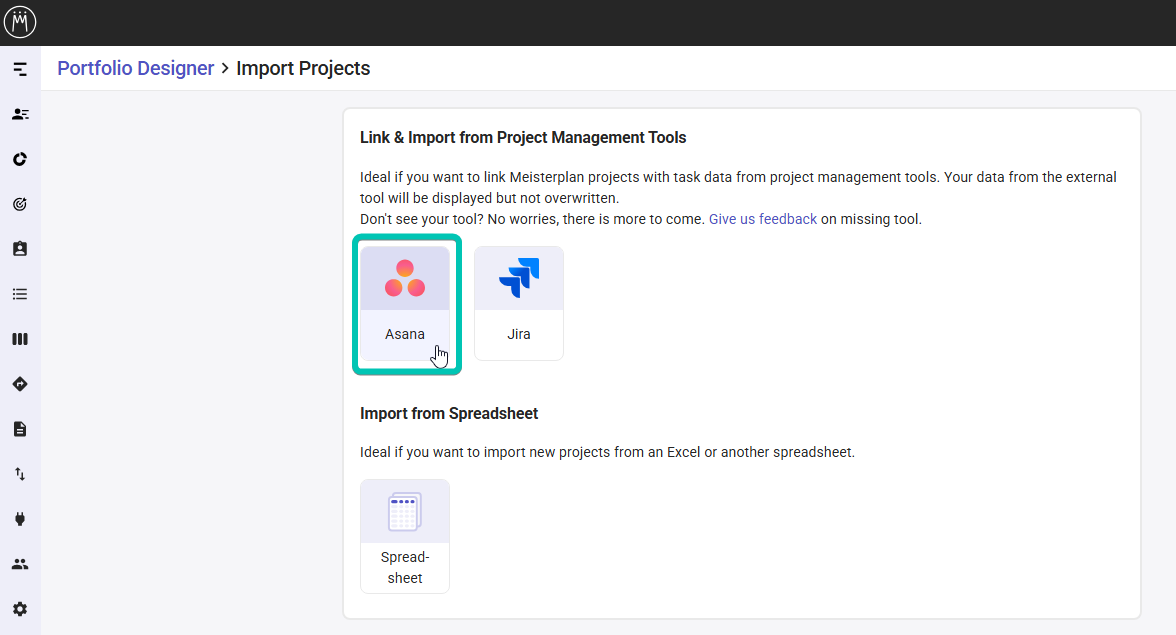1176x635 pixels.
Task: Open Settings with the gear icon
Action: click(x=20, y=608)
